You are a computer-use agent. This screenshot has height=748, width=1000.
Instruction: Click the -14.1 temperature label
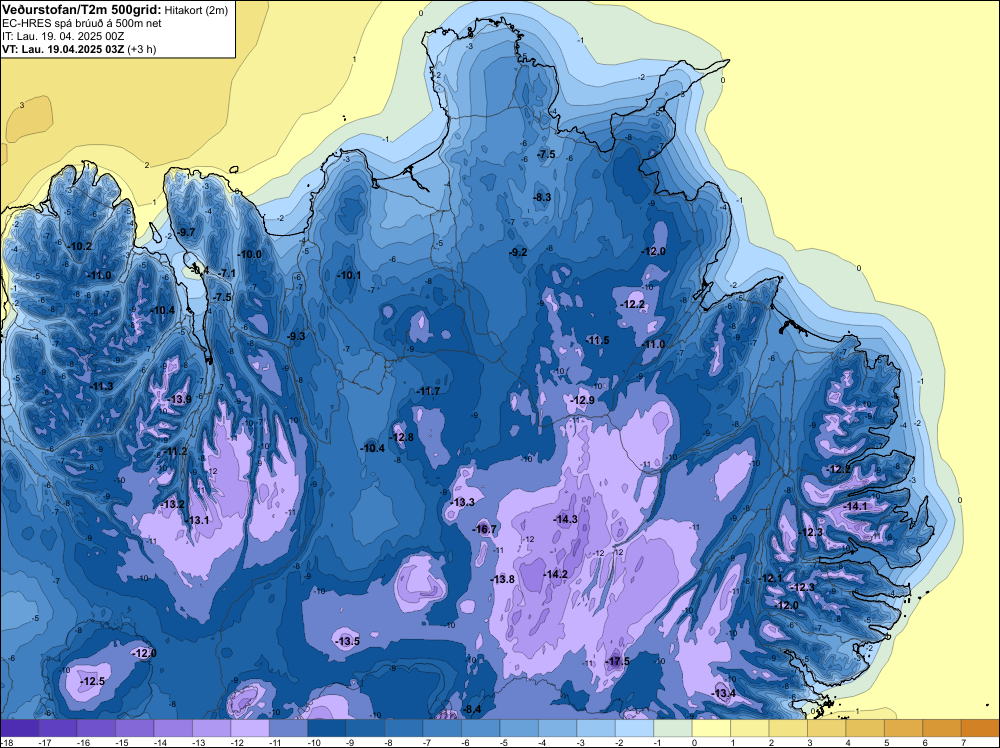(x=855, y=506)
